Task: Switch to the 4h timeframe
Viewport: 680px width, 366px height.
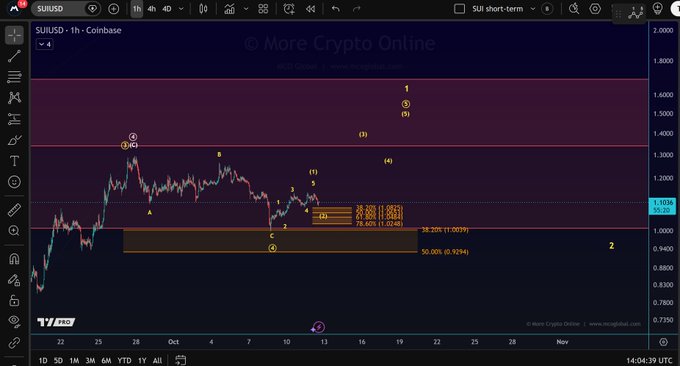Action: (151, 9)
